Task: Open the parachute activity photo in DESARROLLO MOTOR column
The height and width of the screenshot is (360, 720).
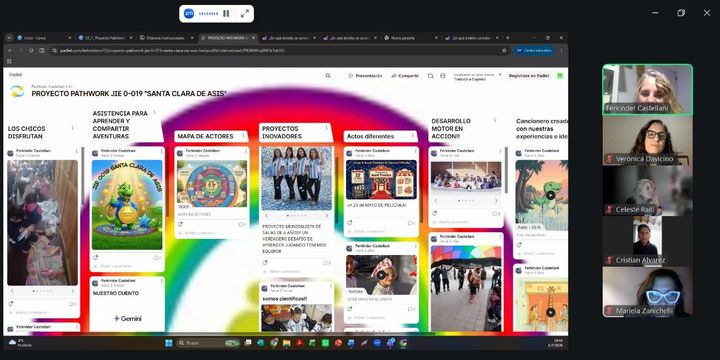Action: coord(466,288)
